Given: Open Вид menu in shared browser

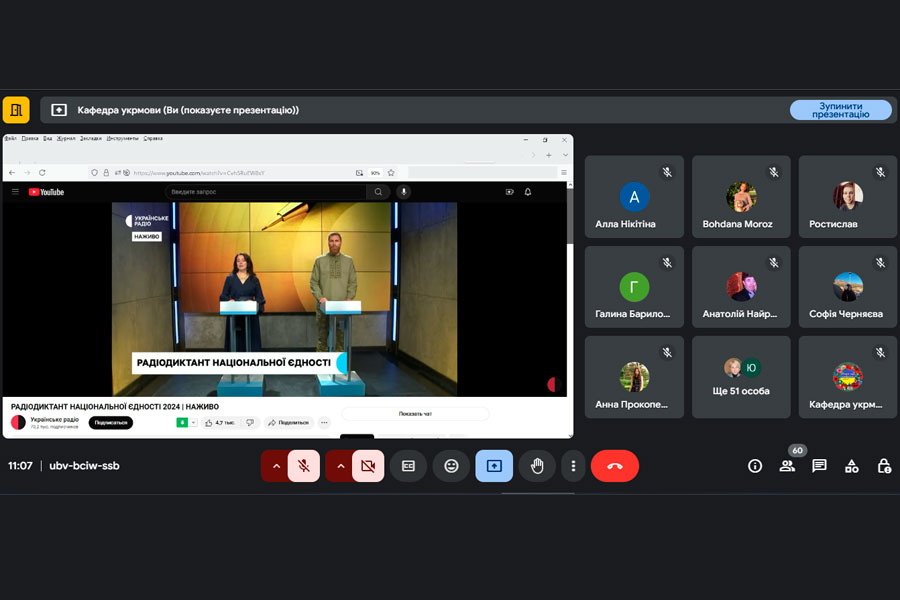Looking at the screenshot, I should point(48,138).
